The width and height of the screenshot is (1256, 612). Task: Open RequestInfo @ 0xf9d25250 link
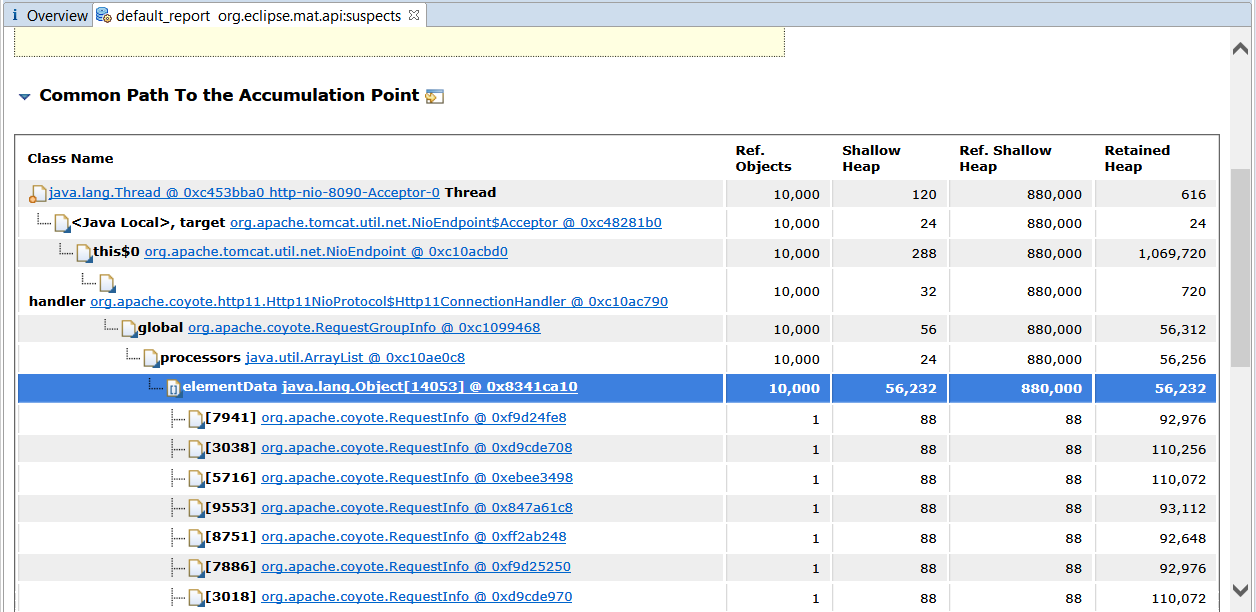click(x=416, y=566)
